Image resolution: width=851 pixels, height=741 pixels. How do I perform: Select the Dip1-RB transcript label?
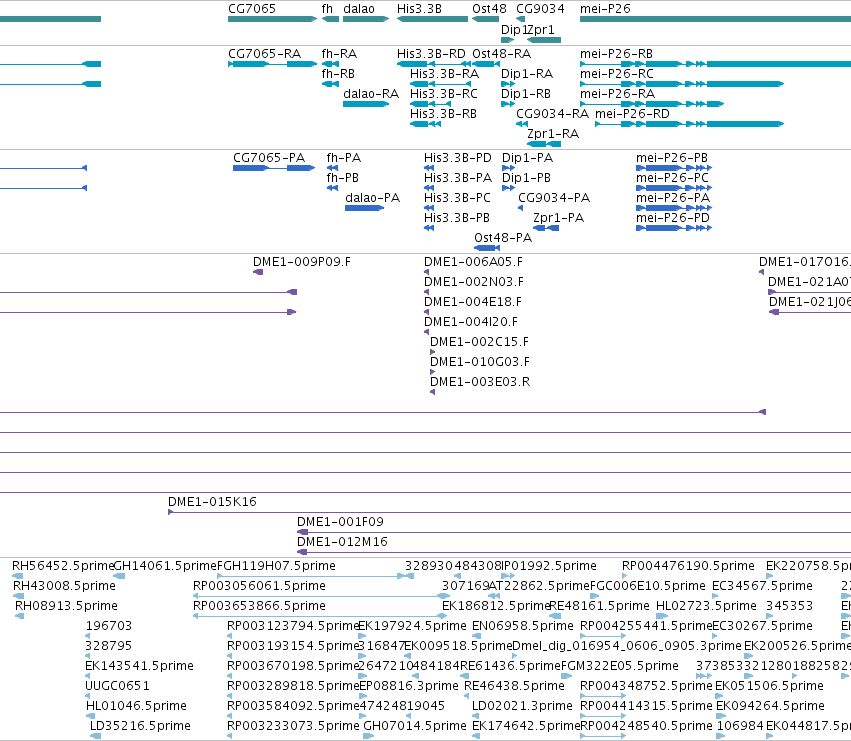(525, 94)
